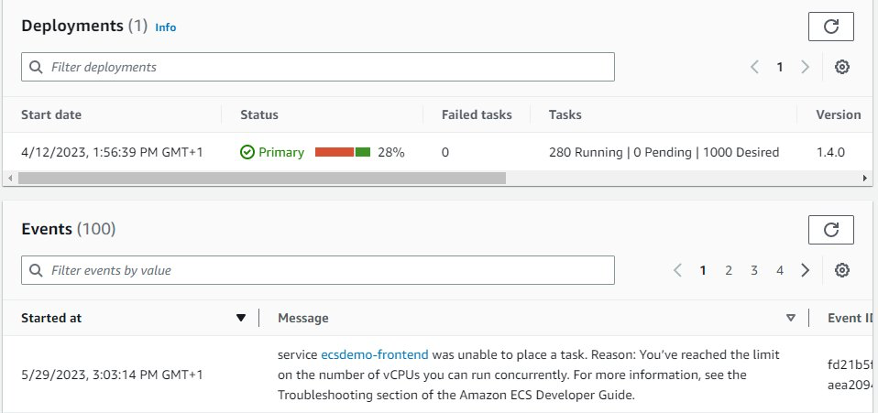Select Events page 1
Viewport: 879px width, 414px height.
[702, 271]
